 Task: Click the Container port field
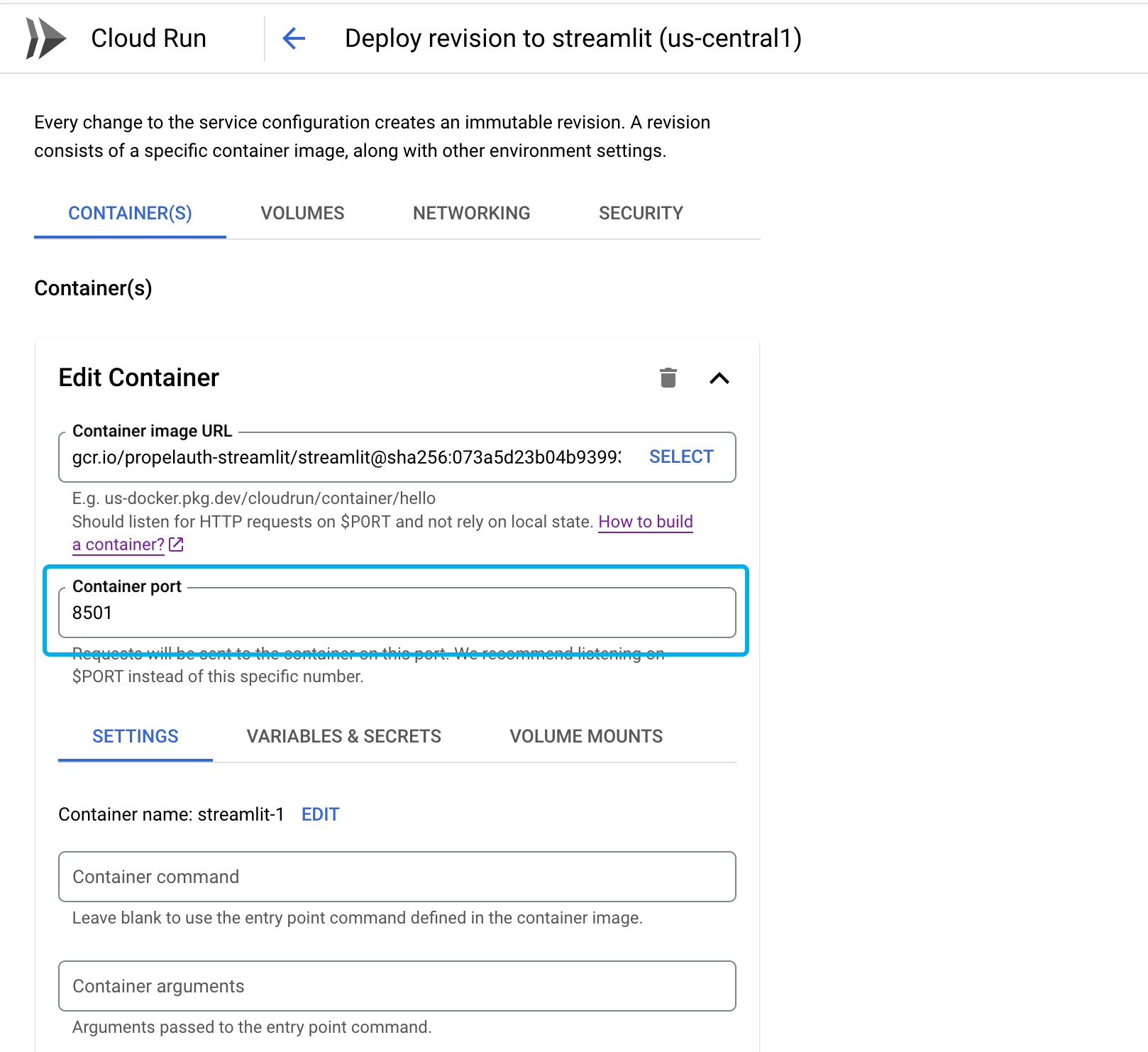397,613
